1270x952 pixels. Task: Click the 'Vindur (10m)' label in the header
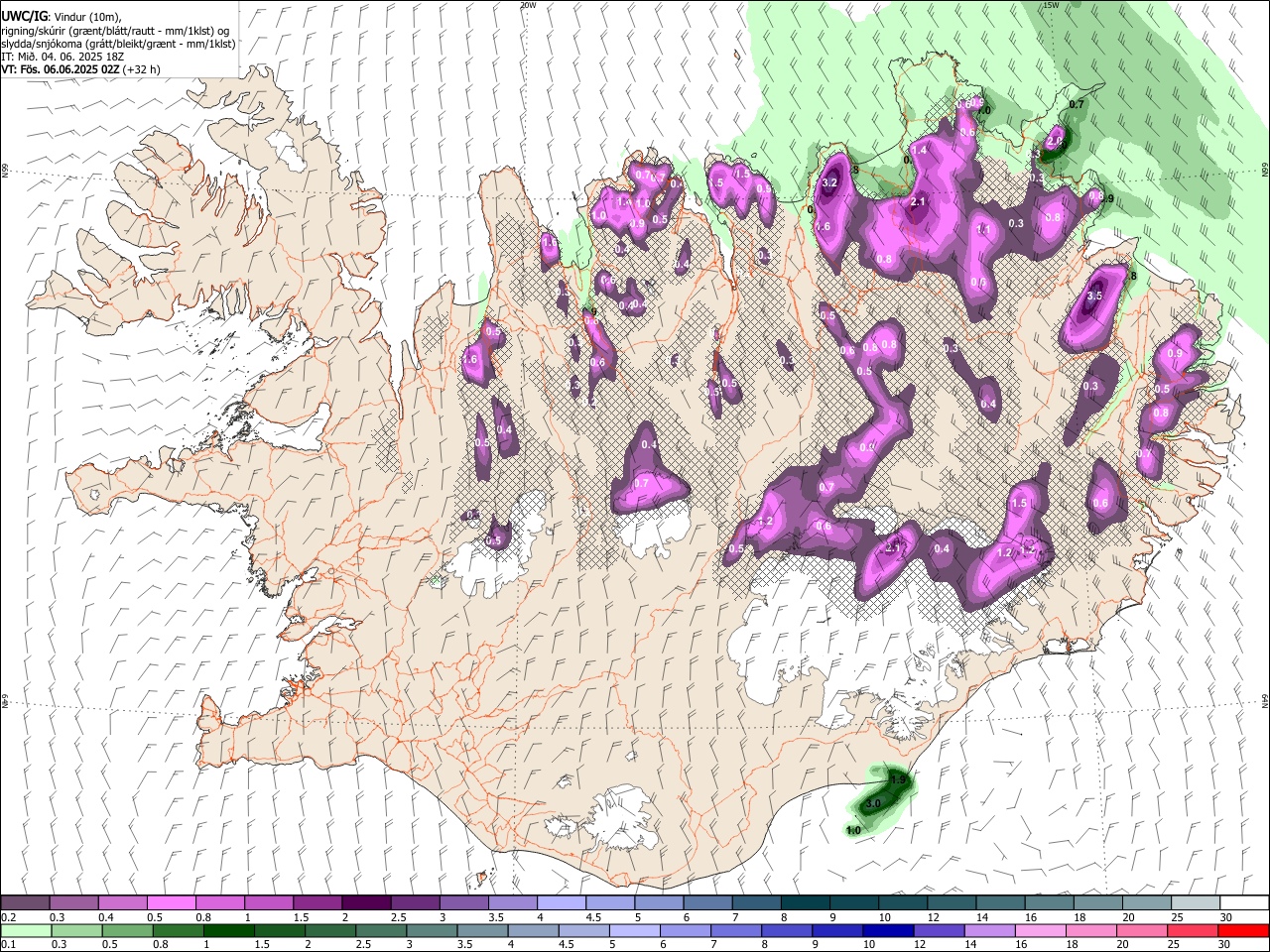pyautogui.click(x=85, y=17)
